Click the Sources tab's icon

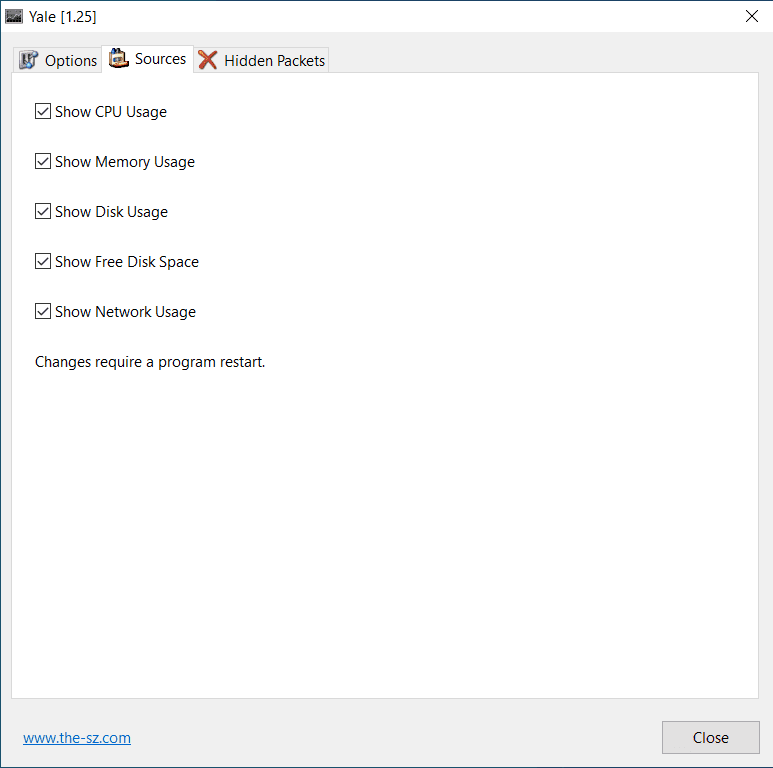tap(119, 59)
